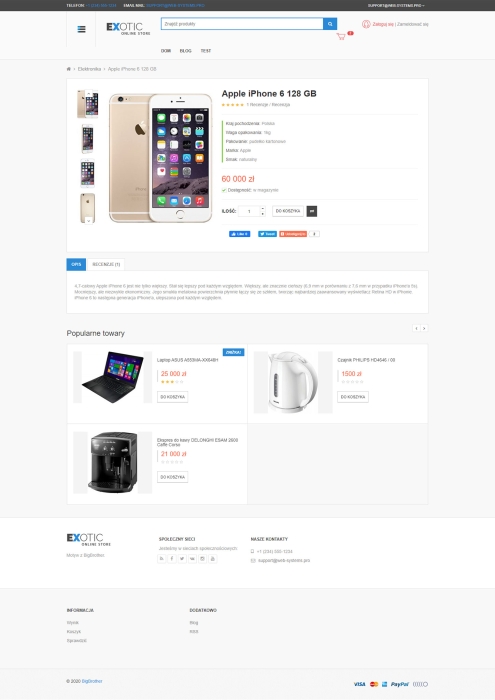This screenshot has width=495, height=700.
Task: Open the Twitter icon in footer
Action: [182, 558]
